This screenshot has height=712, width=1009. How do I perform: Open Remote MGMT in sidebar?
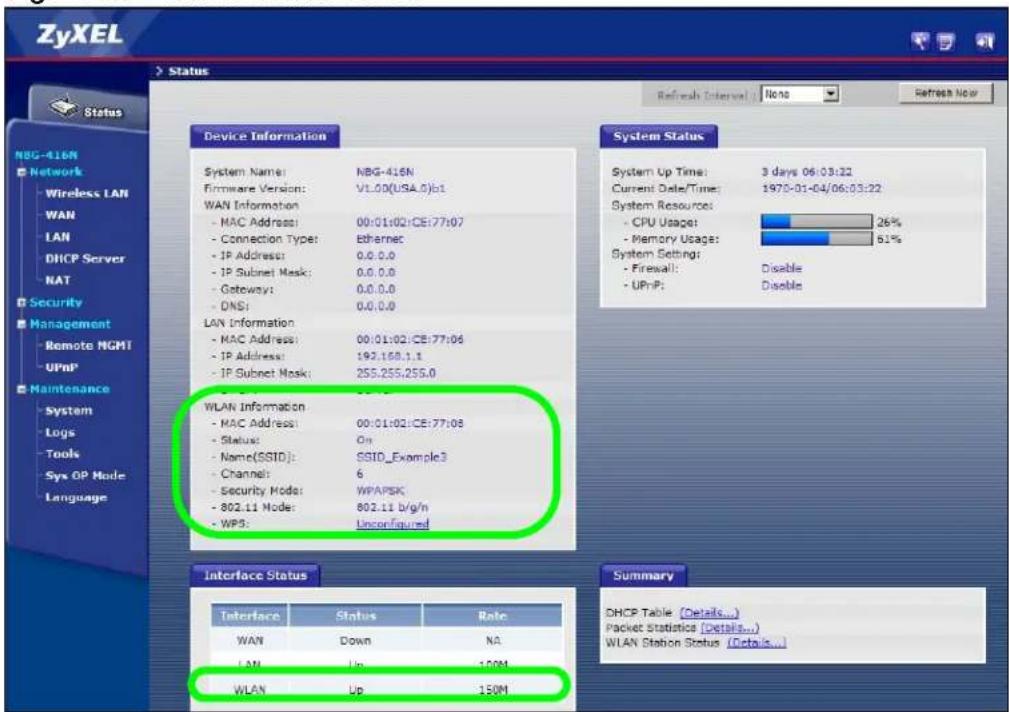pos(88,346)
